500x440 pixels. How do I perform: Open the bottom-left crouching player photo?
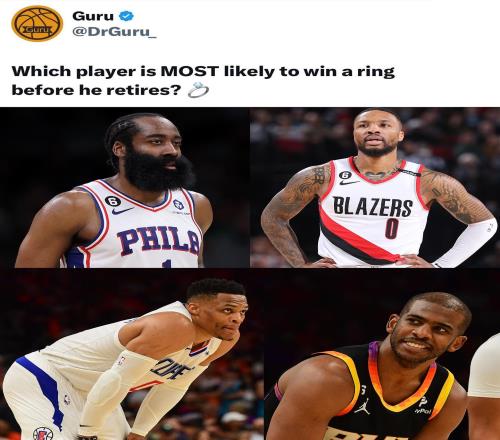[x=132, y=354]
